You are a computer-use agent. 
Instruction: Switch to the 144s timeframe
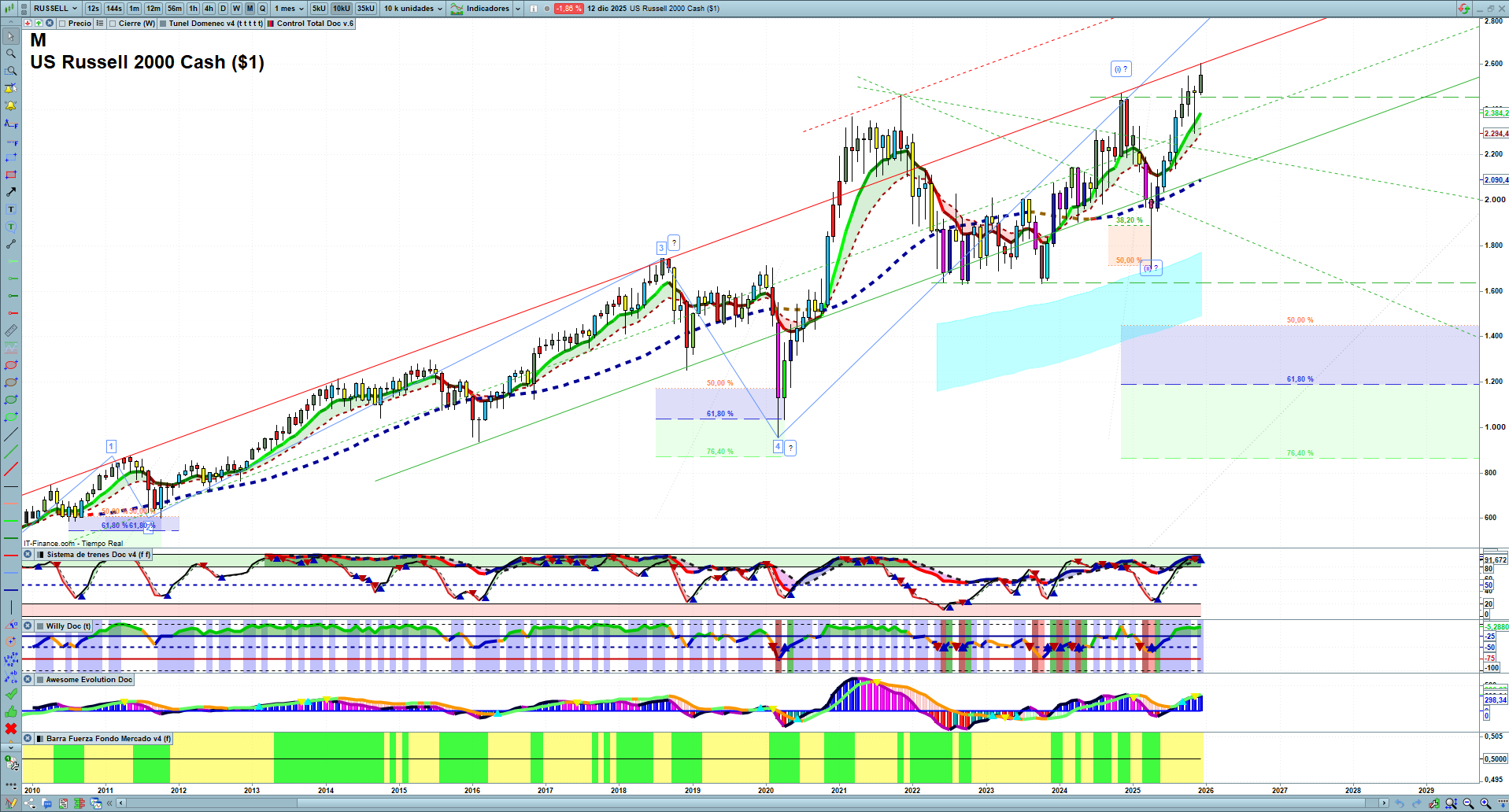114,9
